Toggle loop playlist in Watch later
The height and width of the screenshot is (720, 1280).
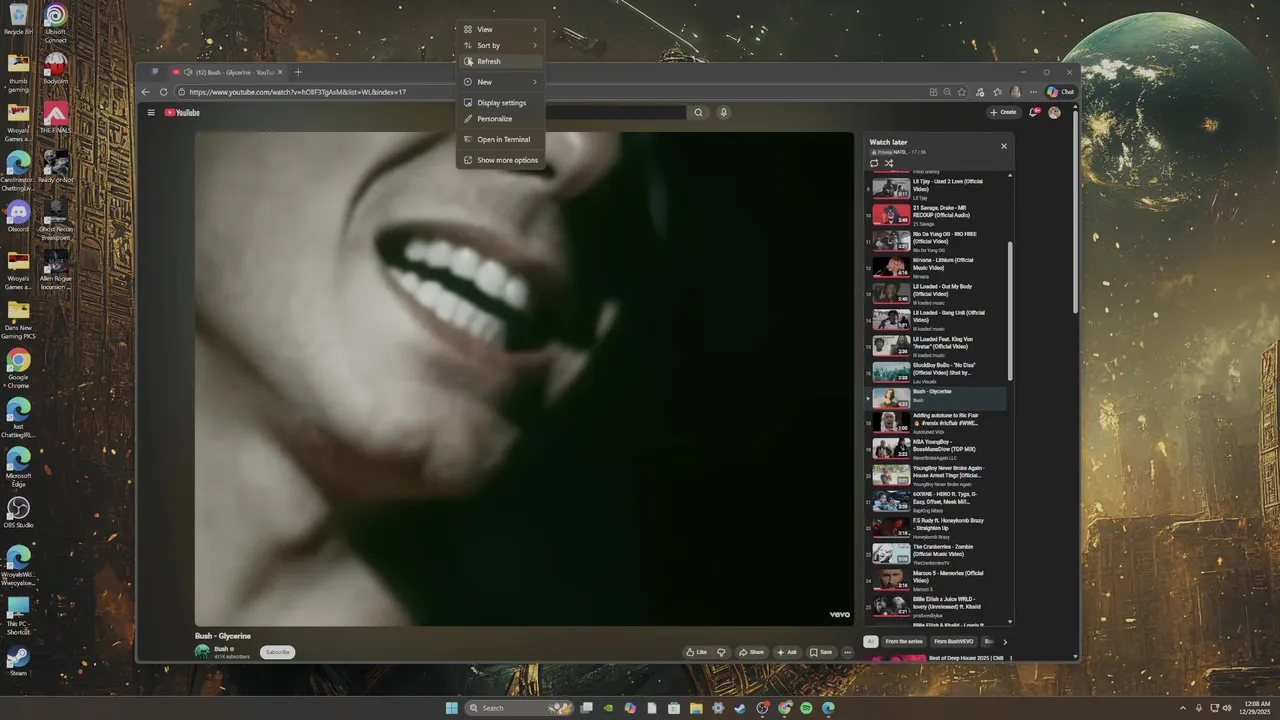874,163
